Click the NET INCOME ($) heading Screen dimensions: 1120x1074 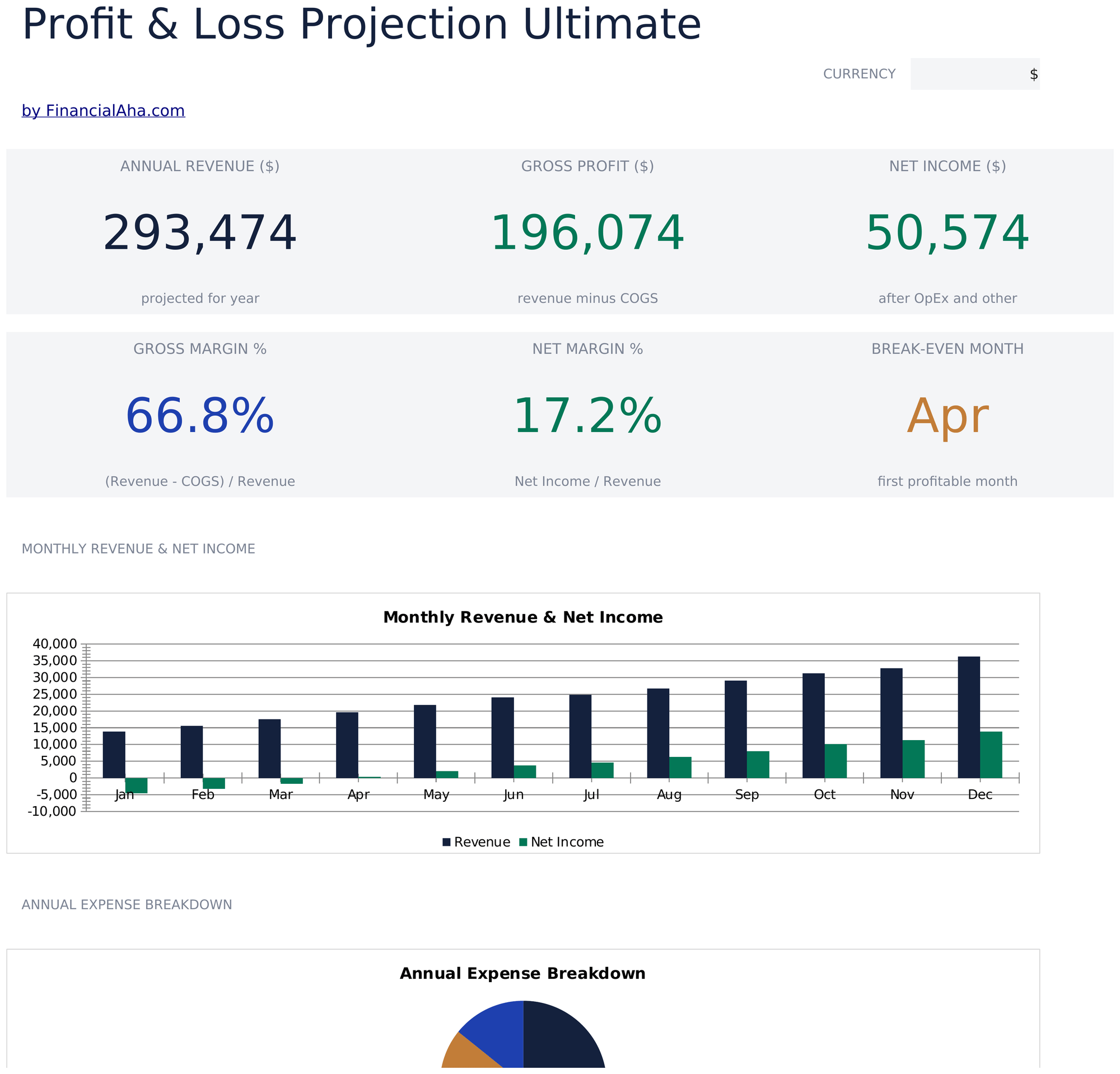948,166
